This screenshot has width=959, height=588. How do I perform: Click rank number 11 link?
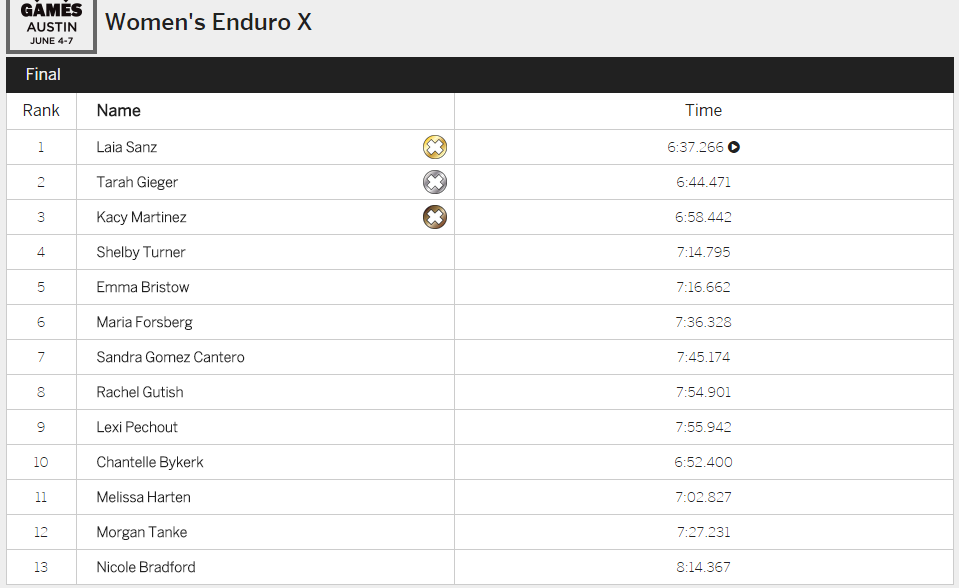pos(41,497)
